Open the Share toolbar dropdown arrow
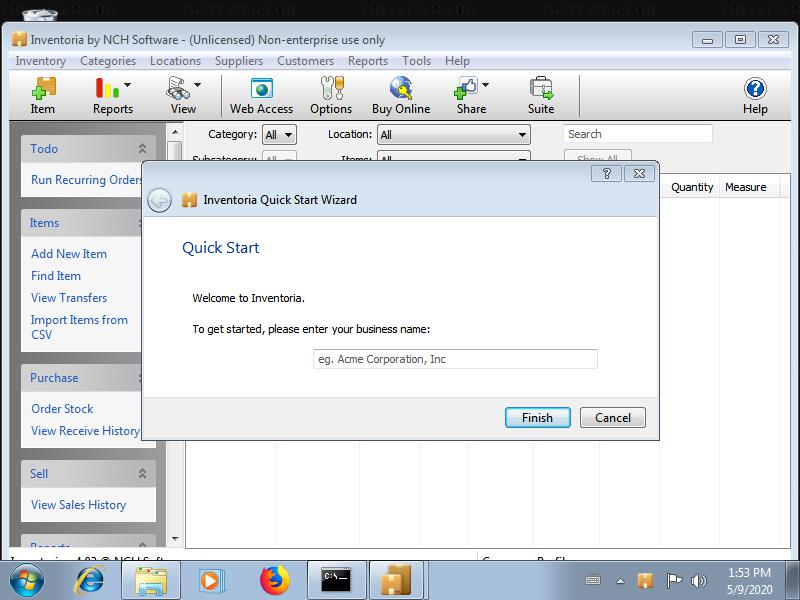 tap(485, 85)
